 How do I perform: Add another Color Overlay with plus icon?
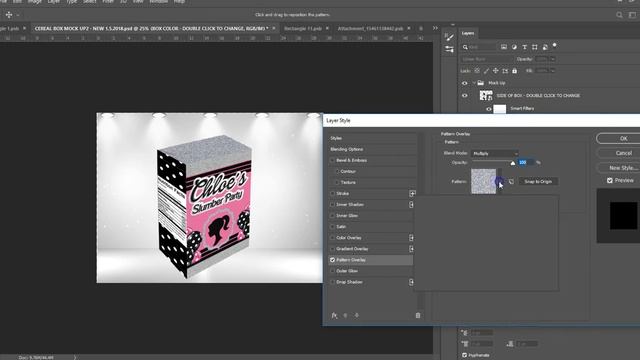pos(411,238)
